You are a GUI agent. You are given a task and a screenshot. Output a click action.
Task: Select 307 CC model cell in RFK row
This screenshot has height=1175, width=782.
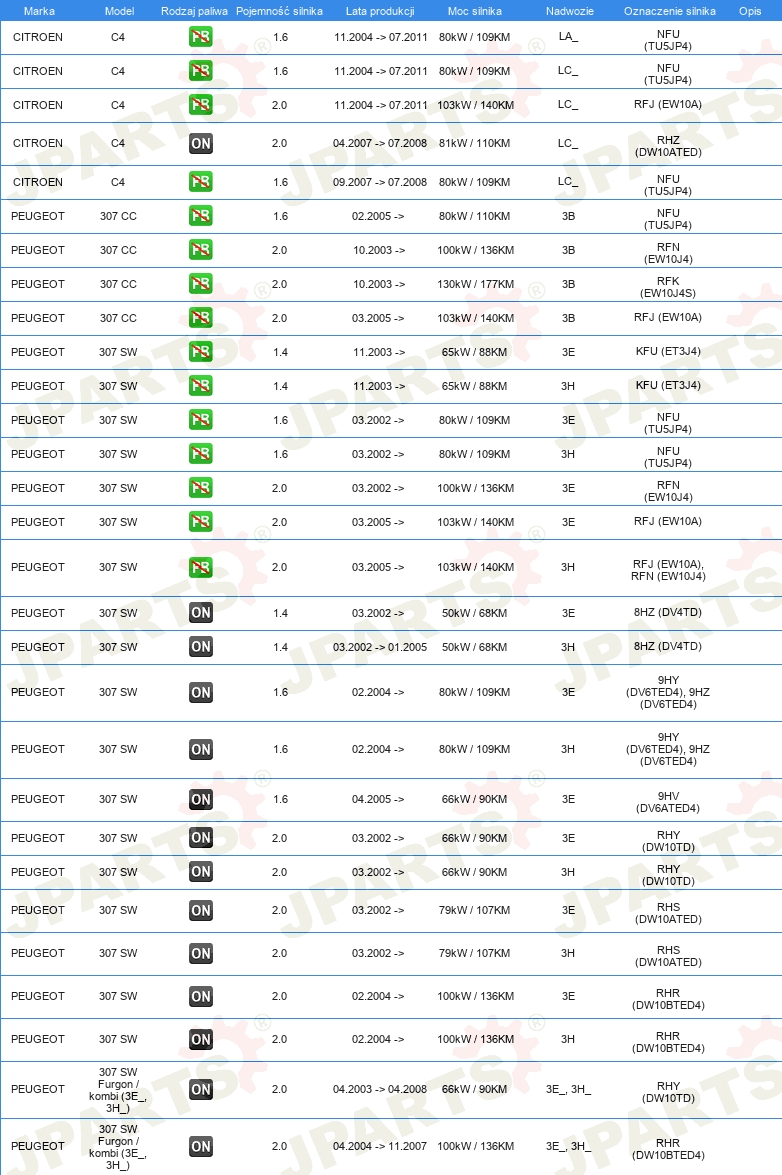(118, 284)
